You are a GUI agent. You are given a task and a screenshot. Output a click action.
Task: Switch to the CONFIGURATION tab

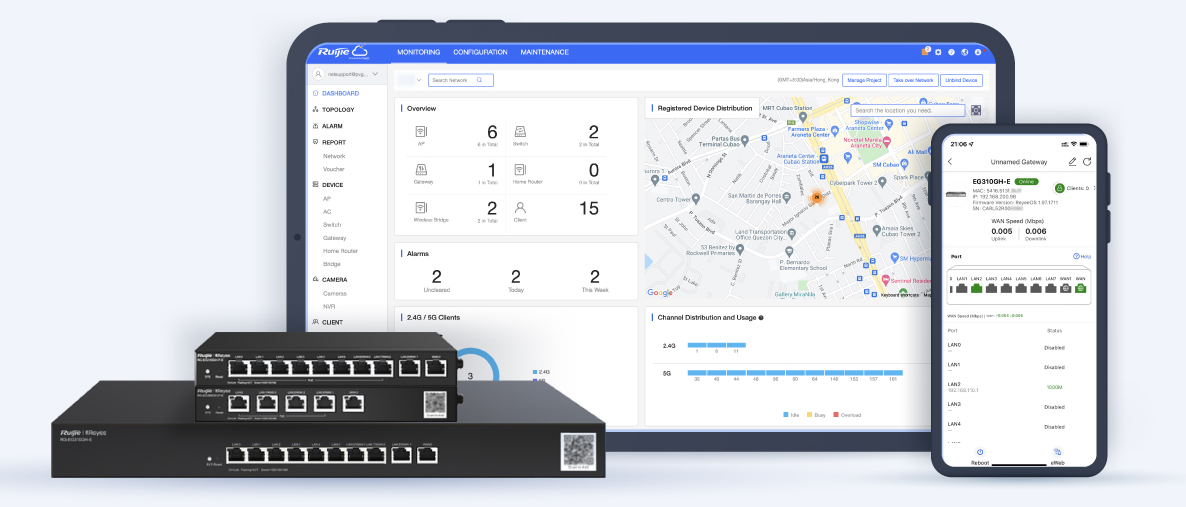click(480, 52)
